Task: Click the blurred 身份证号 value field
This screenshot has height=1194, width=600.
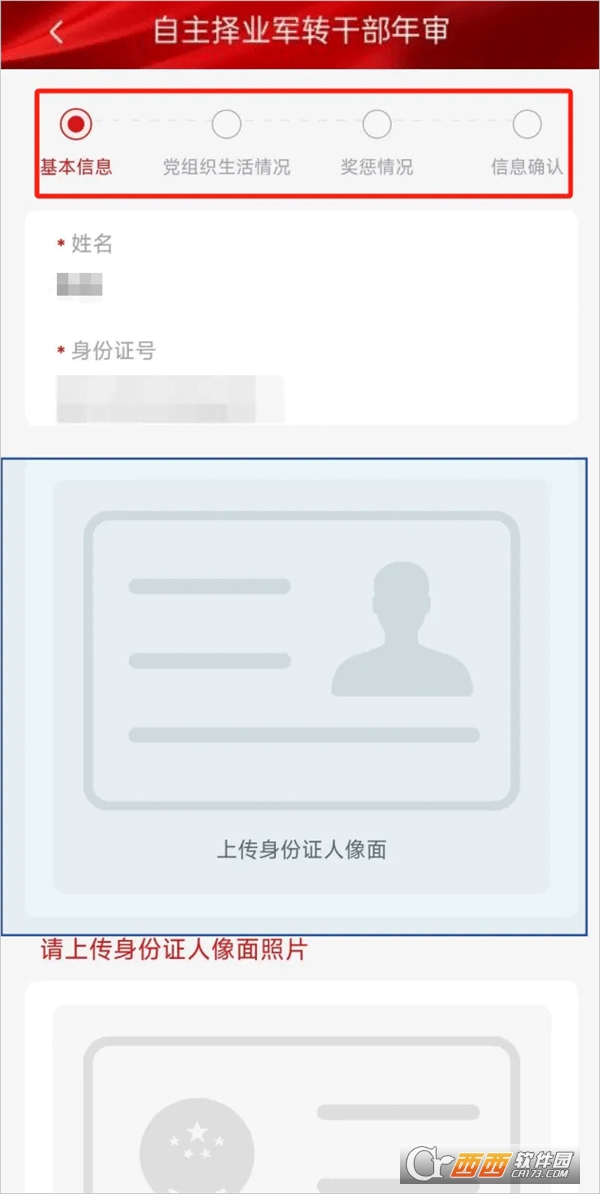Action: point(171,399)
